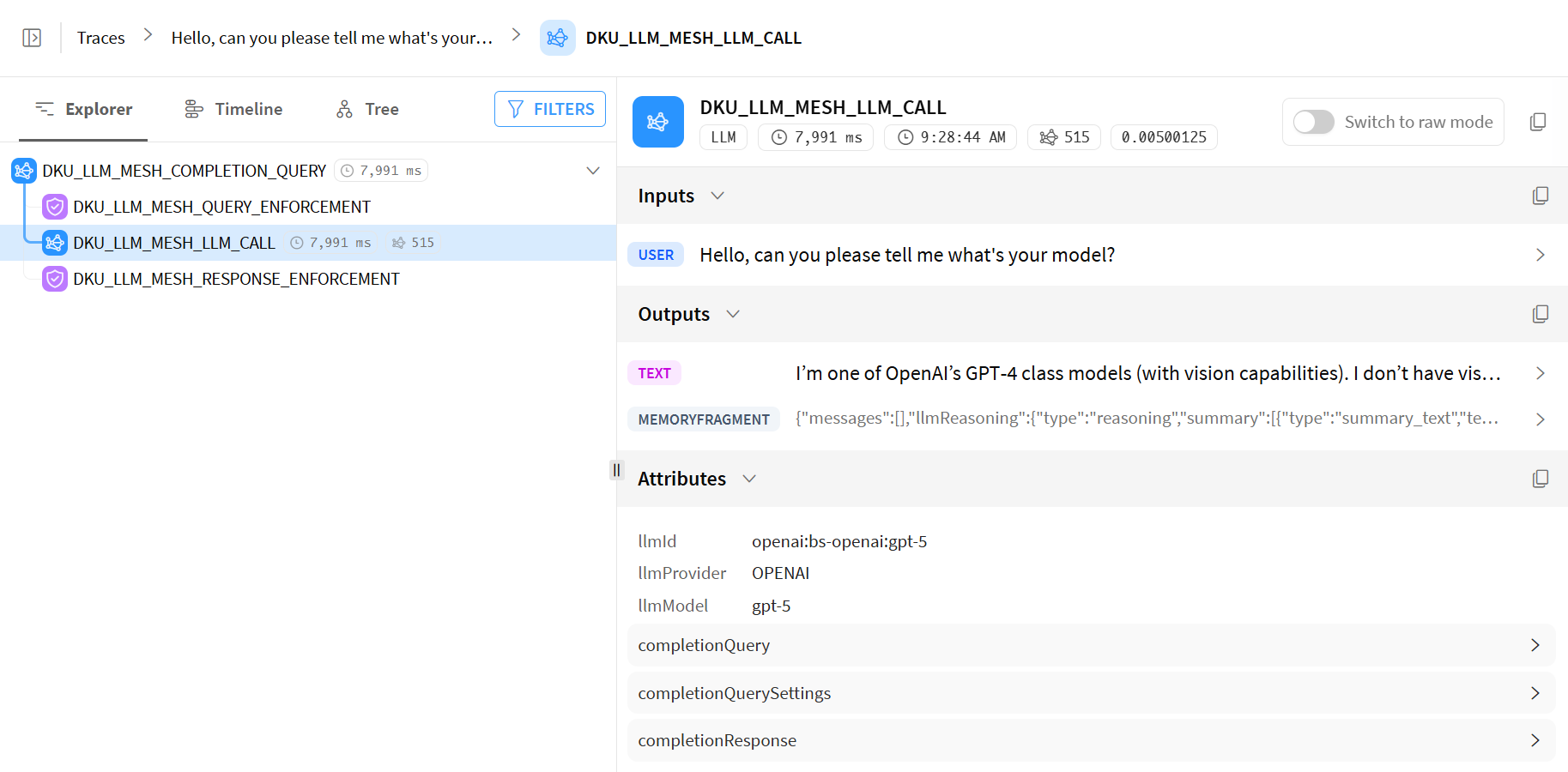The height and width of the screenshot is (772, 1568).
Task: Collapse the Inputs section
Action: pyautogui.click(x=717, y=196)
